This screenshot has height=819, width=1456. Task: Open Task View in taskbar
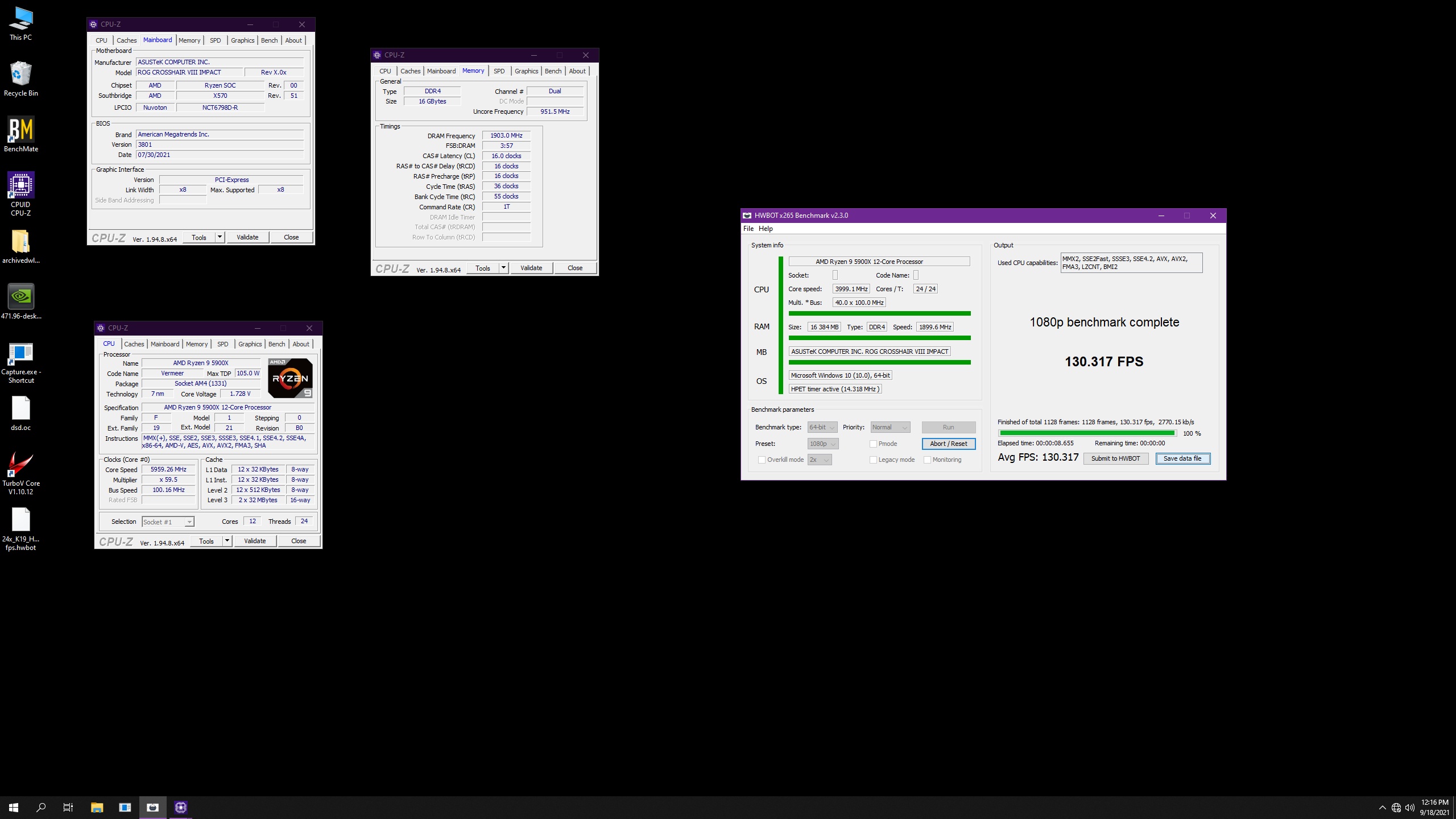68,807
